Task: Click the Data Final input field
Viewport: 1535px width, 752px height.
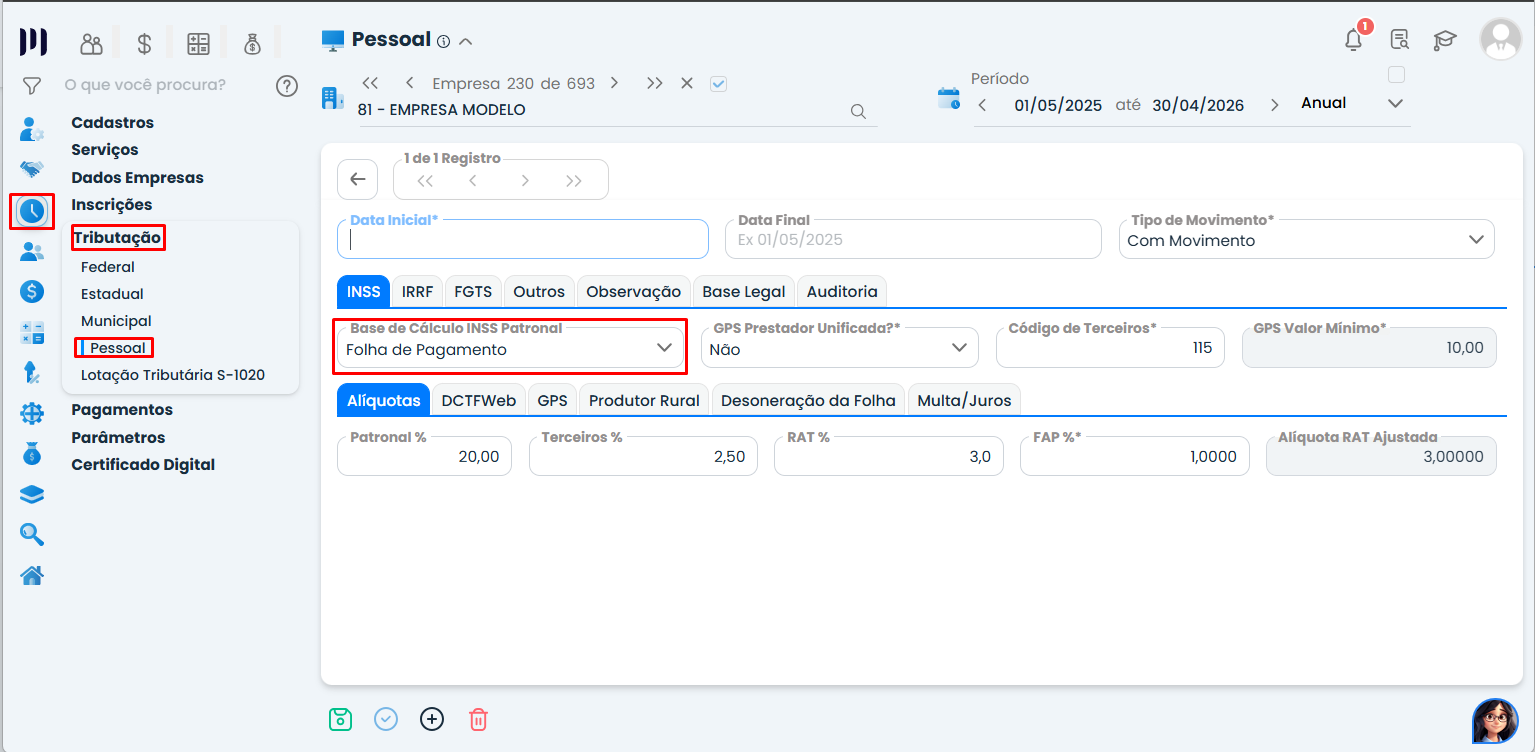Action: click(912, 240)
